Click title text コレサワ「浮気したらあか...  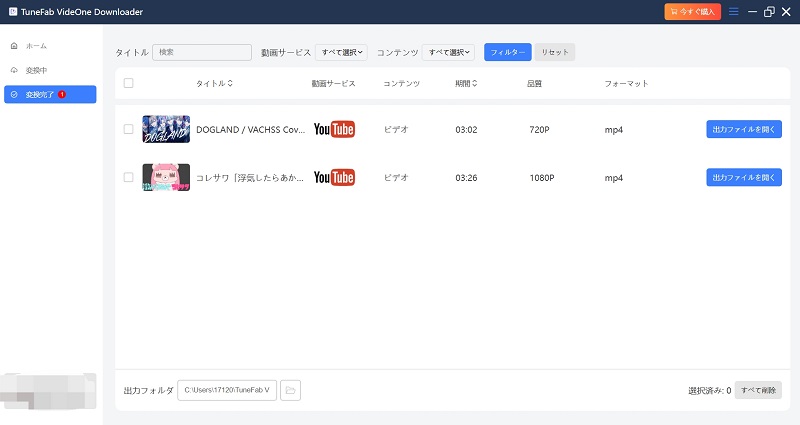(x=250, y=178)
